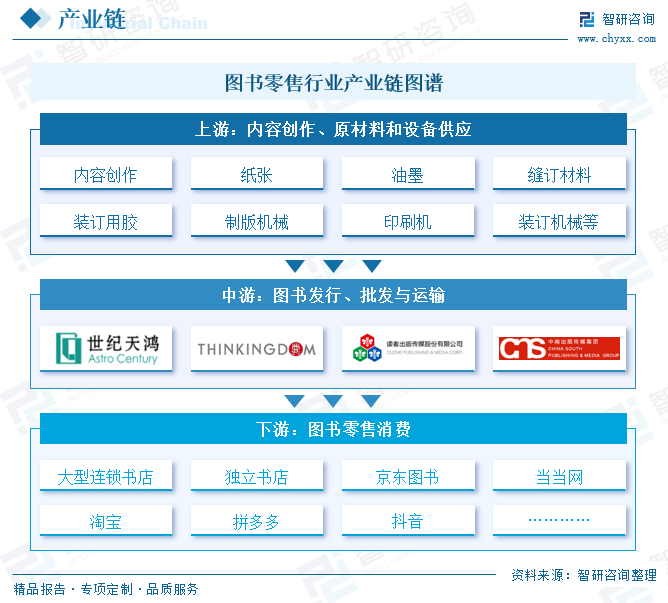The image size is (668, 603).
Task: Click the 图书零售行业产业链图谱 title banner
Action: (333, 82)
